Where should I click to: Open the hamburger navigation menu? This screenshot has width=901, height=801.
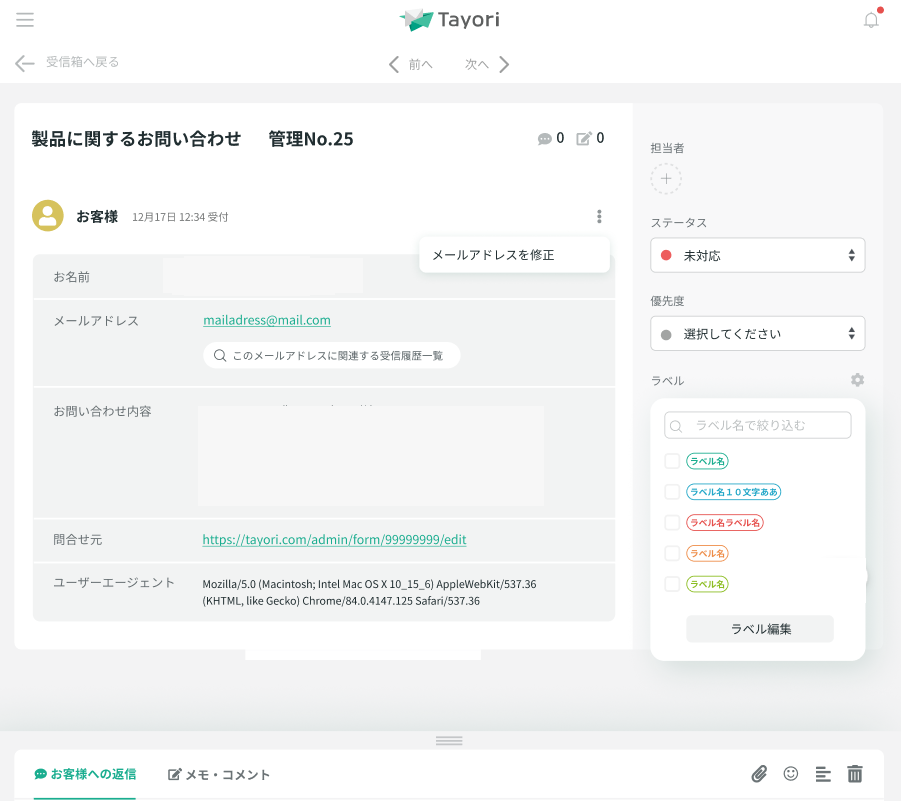(25, 20)
